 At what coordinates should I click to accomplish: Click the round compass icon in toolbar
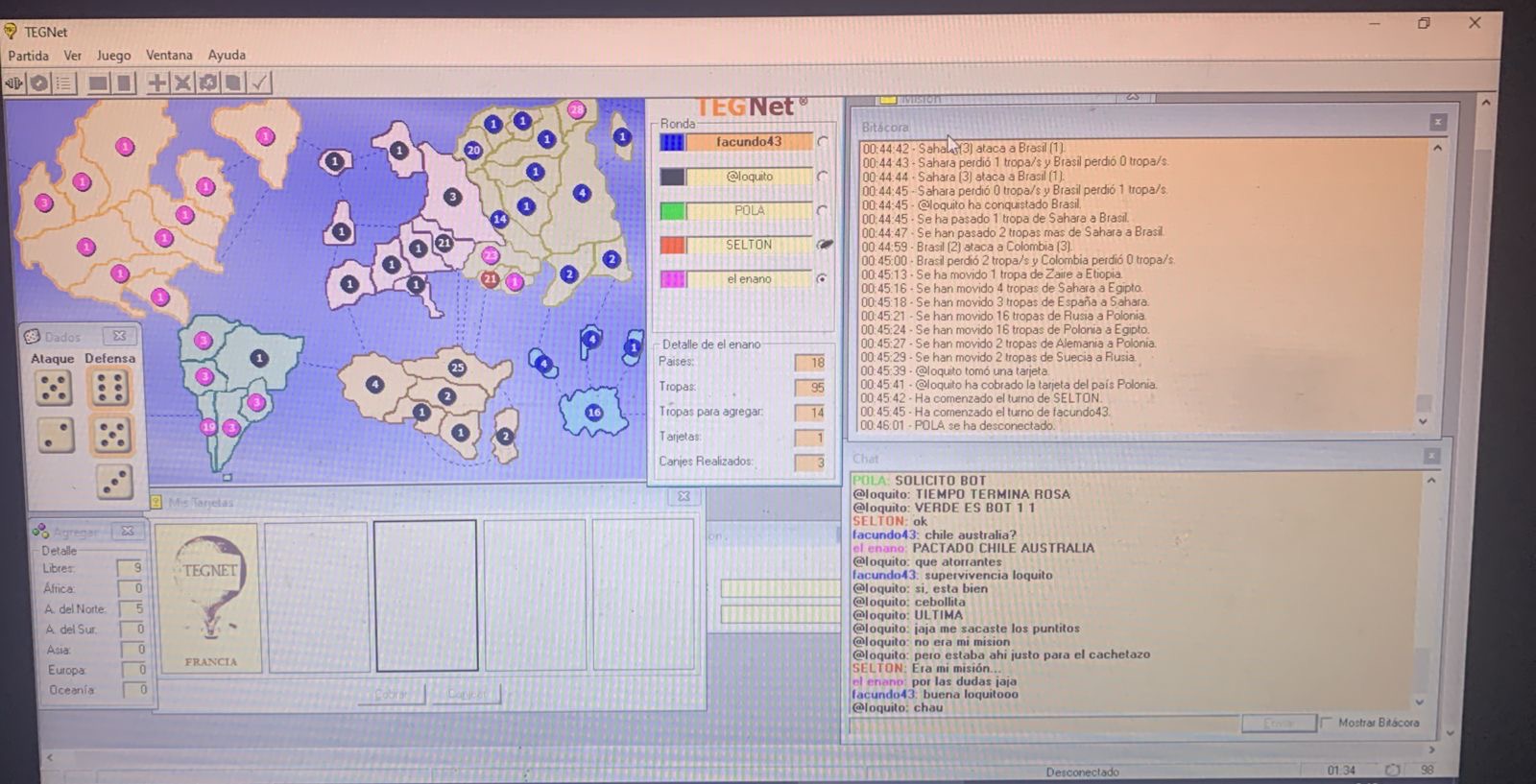[39, 83]
